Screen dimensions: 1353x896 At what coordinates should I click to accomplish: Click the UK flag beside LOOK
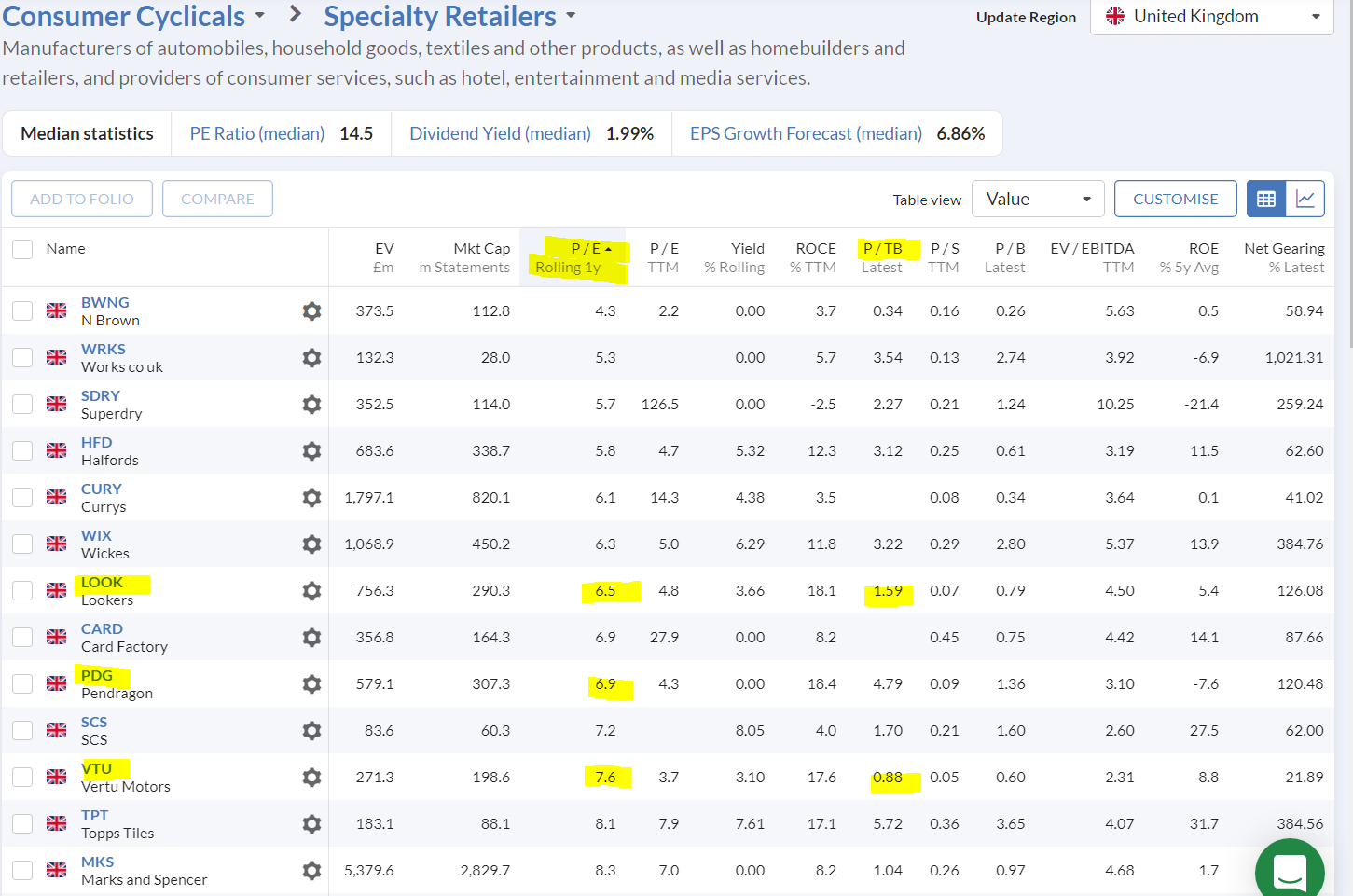tap(57, 590)
